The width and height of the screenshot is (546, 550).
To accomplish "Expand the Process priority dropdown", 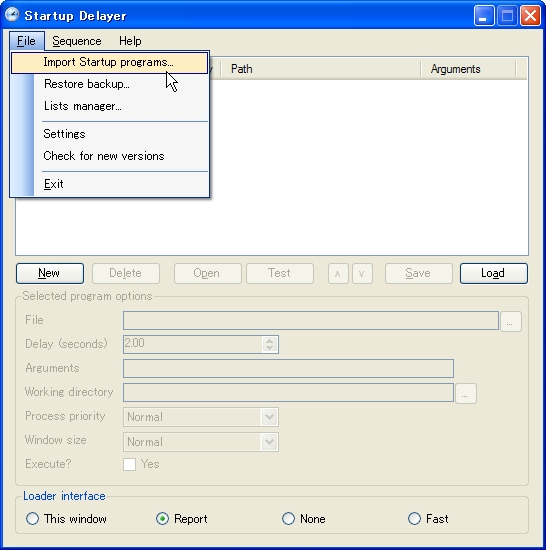I will click(x=269, y=417).
